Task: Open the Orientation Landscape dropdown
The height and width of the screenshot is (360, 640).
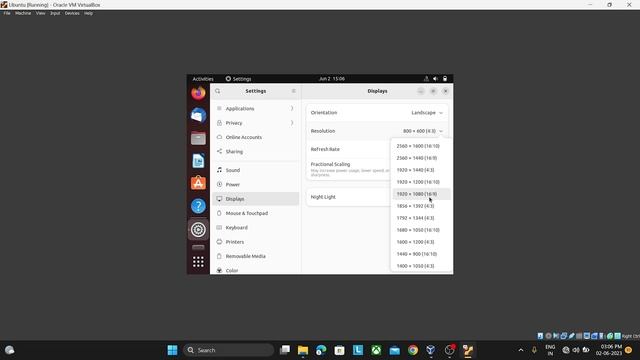Action: [427, 113]
